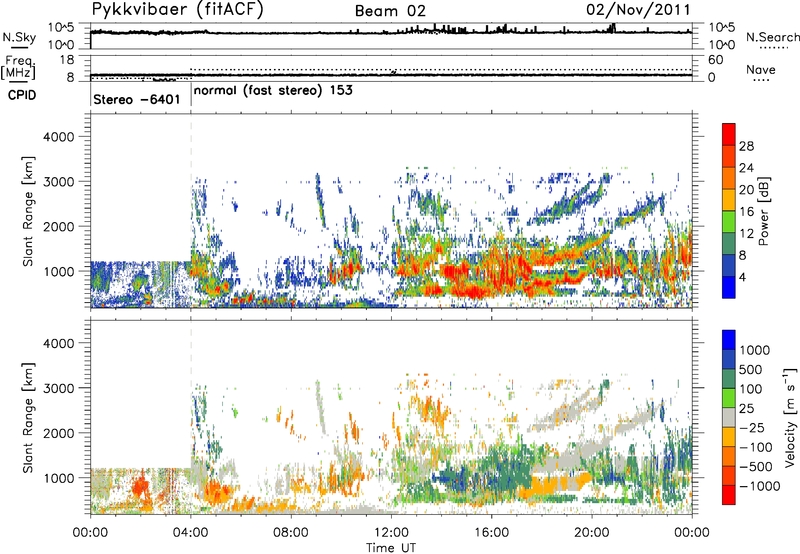The width and height of the screenshot is (800, 554).
Task: Pick the blue bottom segment of Power color bar
Action: point(729,287)
